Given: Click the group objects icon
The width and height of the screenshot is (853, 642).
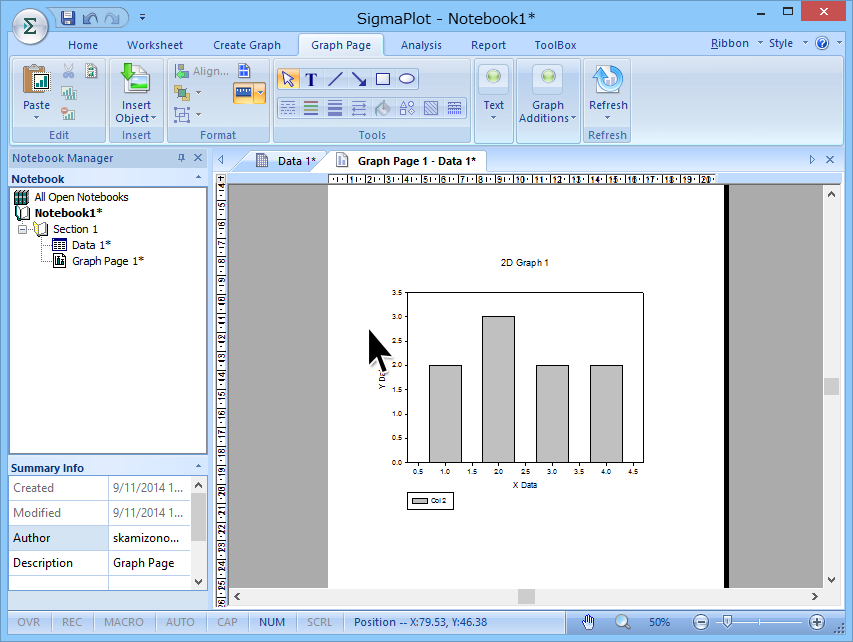Looking at the screenshot, I should point(182,115).
